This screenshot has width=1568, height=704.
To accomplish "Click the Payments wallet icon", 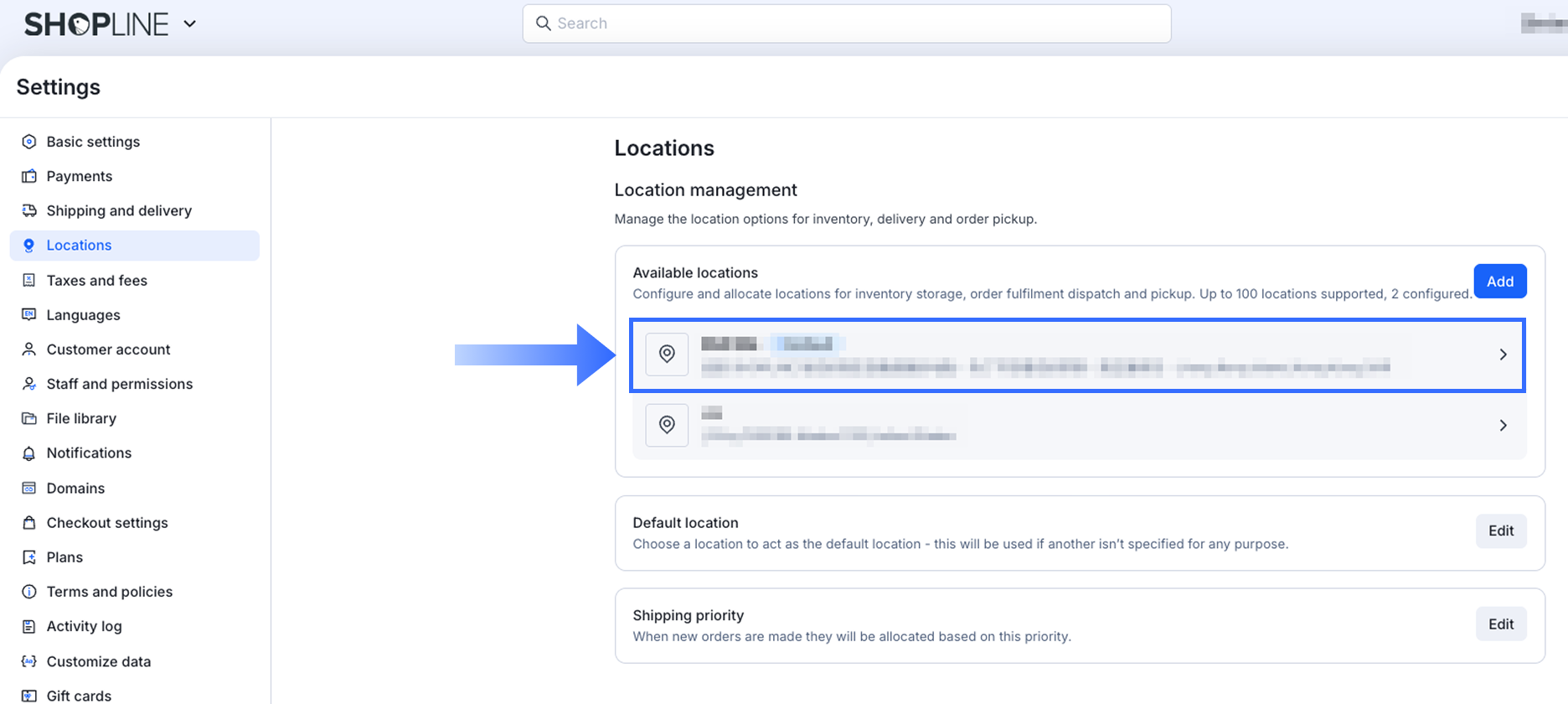I will 29,176.
